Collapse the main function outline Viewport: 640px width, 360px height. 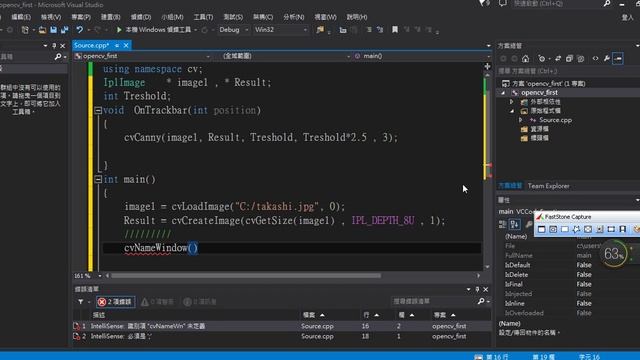tap(98, 179)
